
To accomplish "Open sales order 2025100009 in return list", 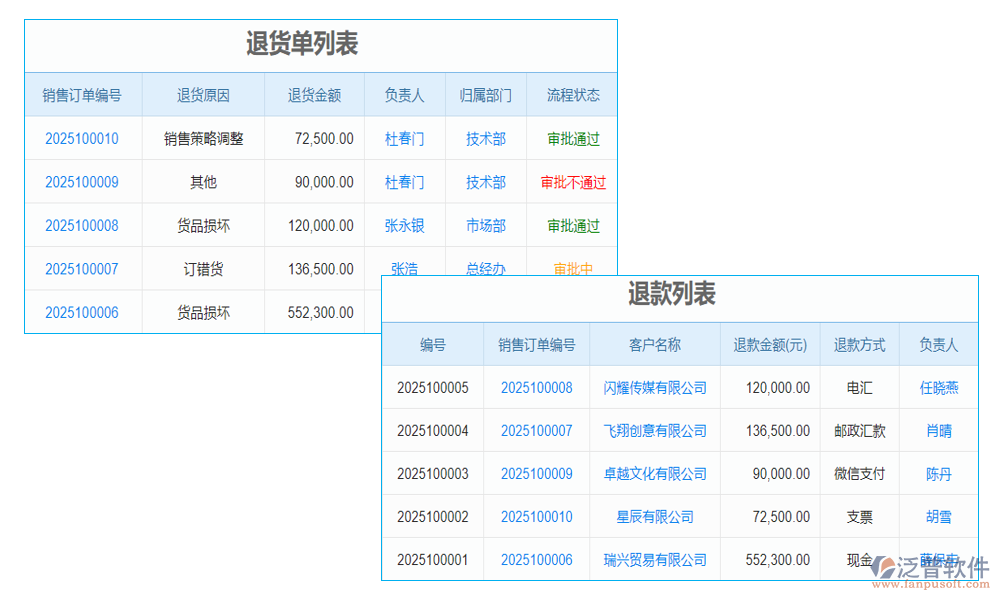I will point(82,182).
